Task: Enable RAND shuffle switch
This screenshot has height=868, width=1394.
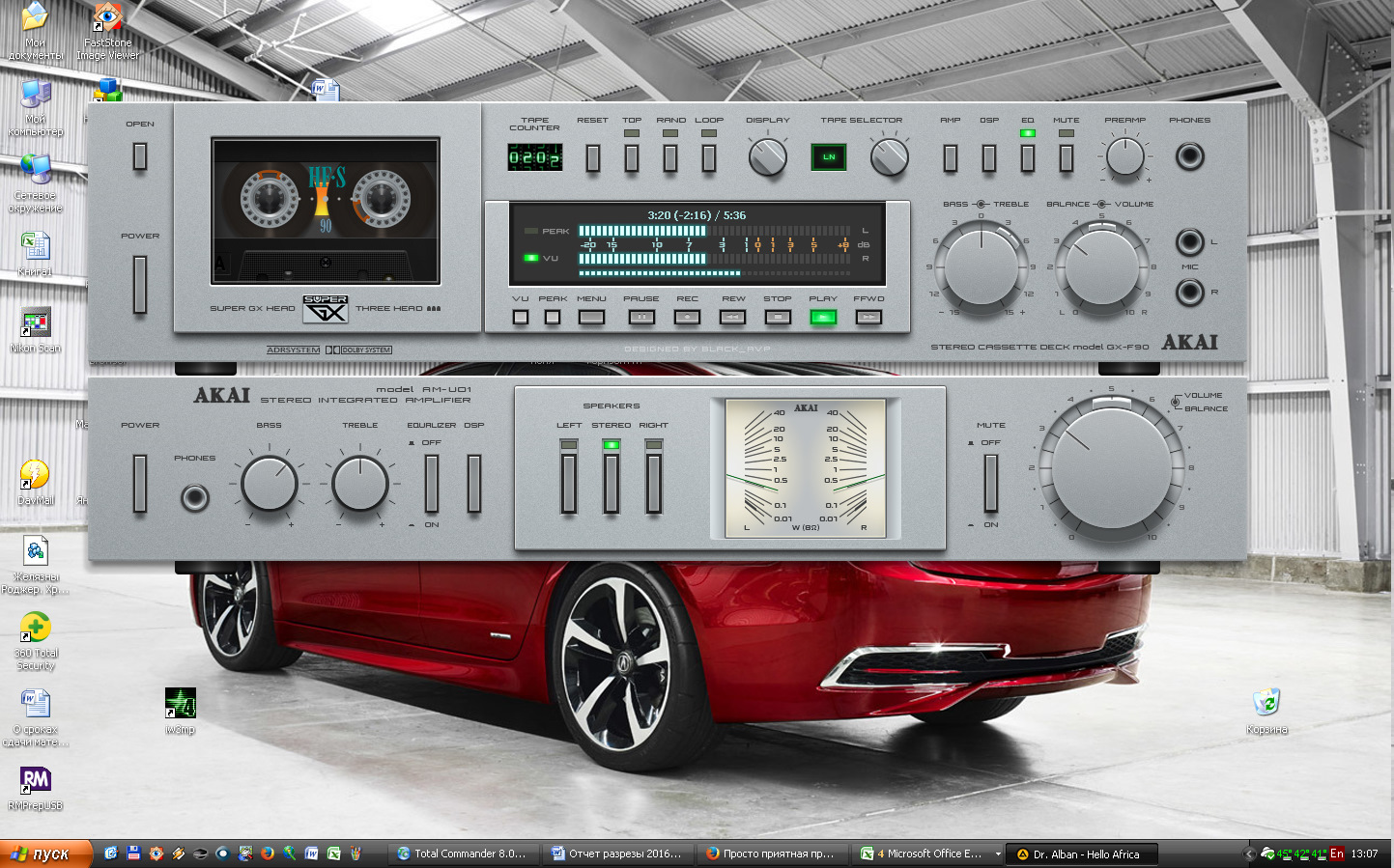Action: pos(670,157)
